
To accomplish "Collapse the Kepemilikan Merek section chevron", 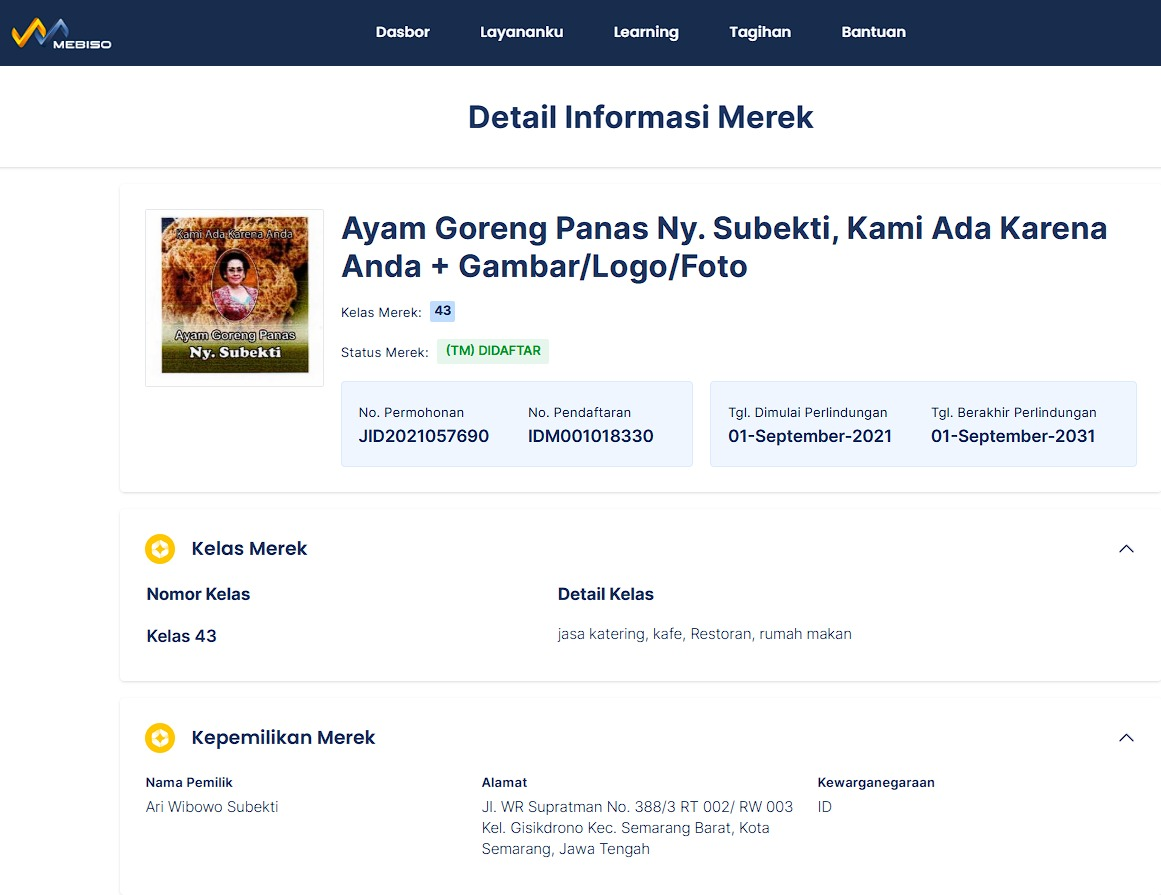I will [x=1126, y=737].
